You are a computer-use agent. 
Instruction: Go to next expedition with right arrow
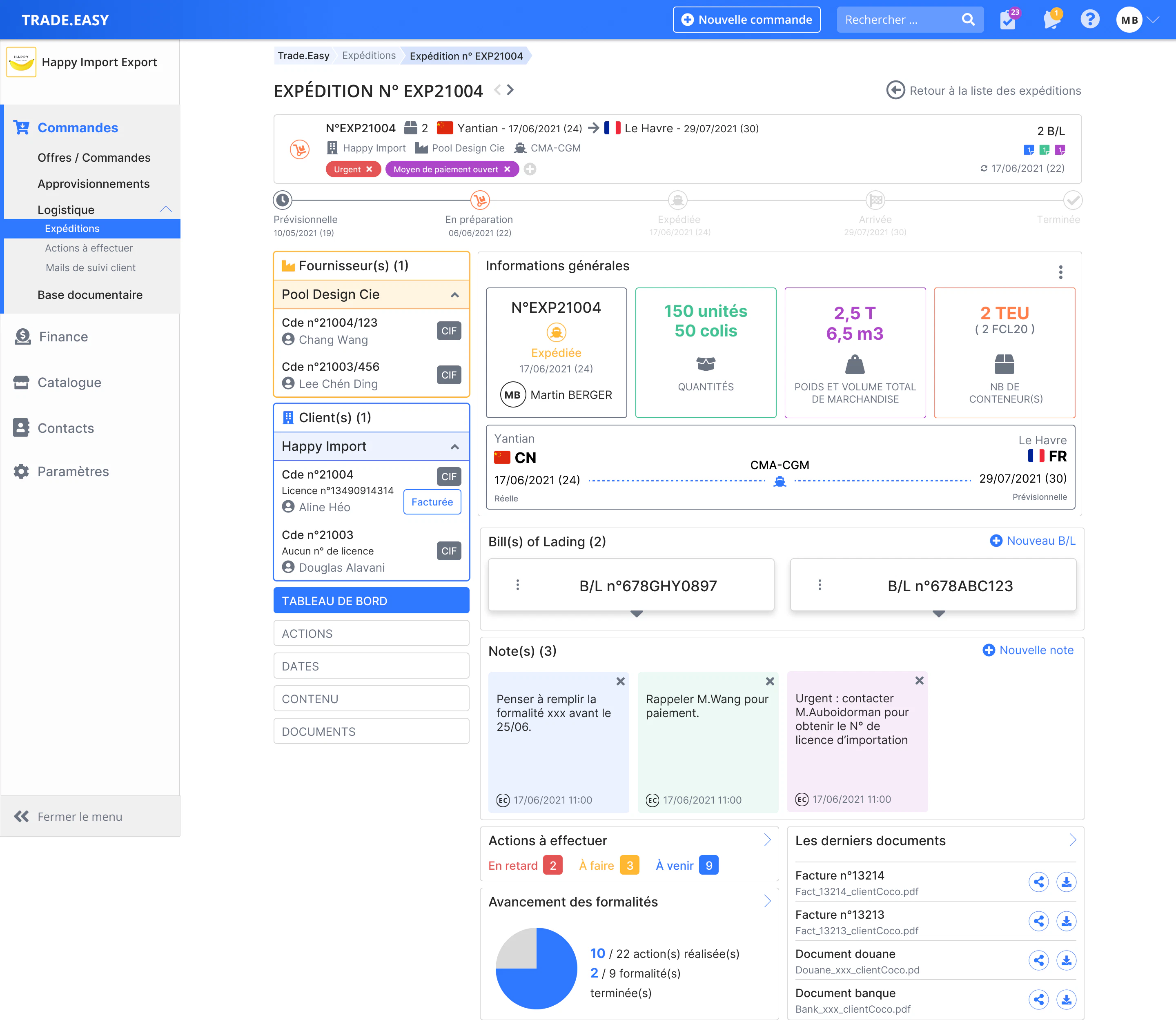[510, 90]
